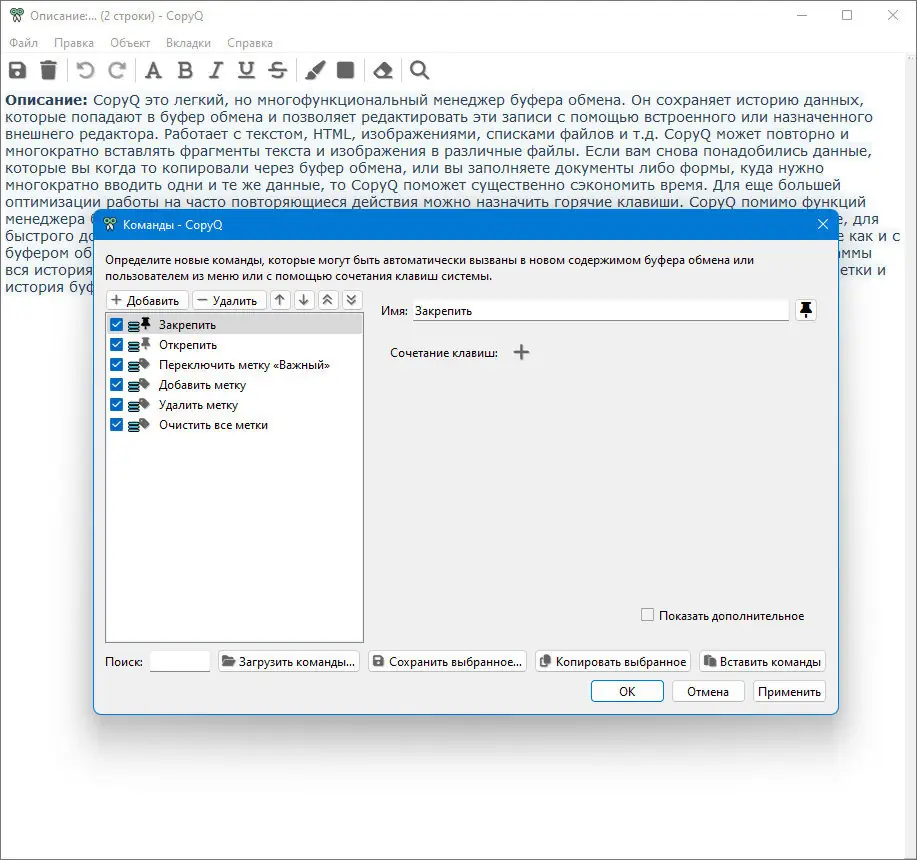Select the Открепить command row
917x860 pixels.
[235, 344]
